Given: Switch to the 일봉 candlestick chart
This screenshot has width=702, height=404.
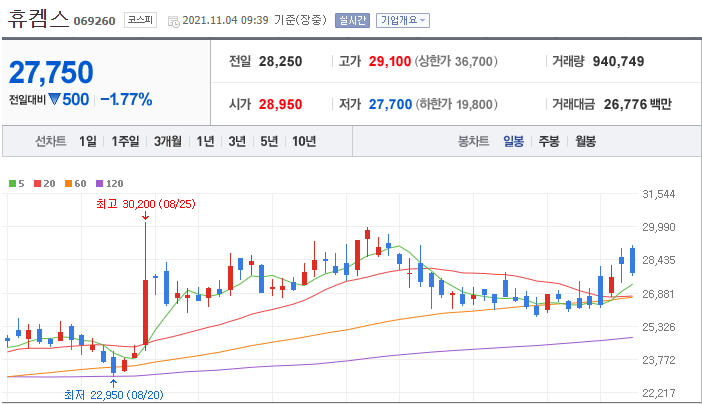Looking at the screenshot, I should (514, 142).
